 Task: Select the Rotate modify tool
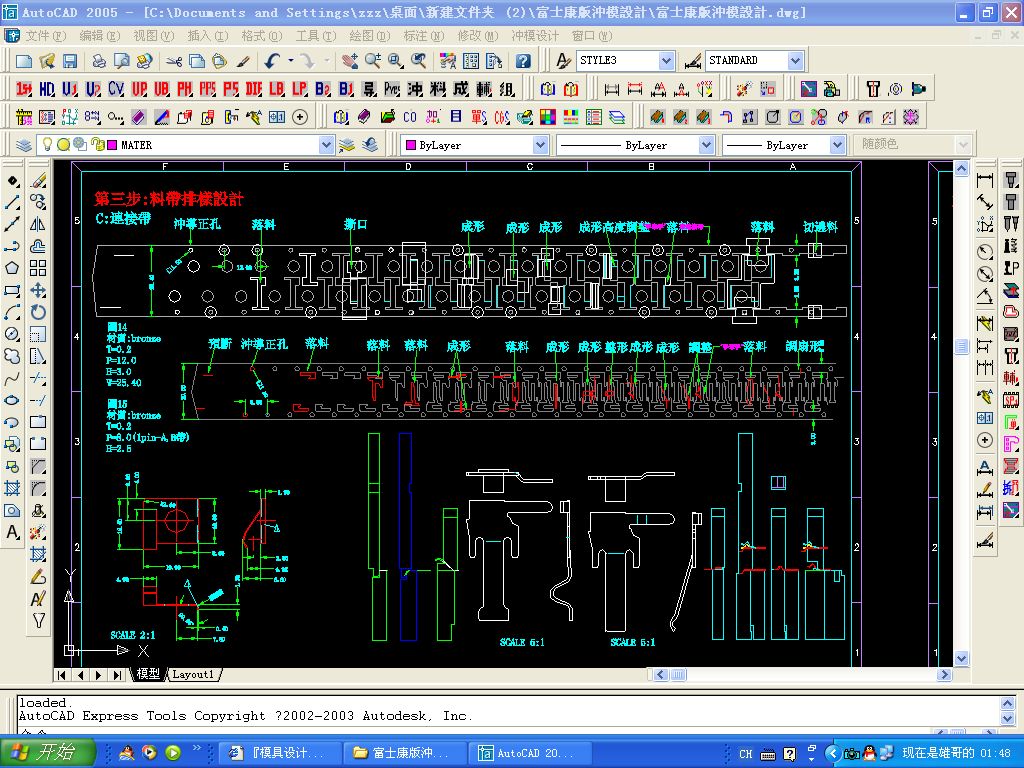coord(39,312)
